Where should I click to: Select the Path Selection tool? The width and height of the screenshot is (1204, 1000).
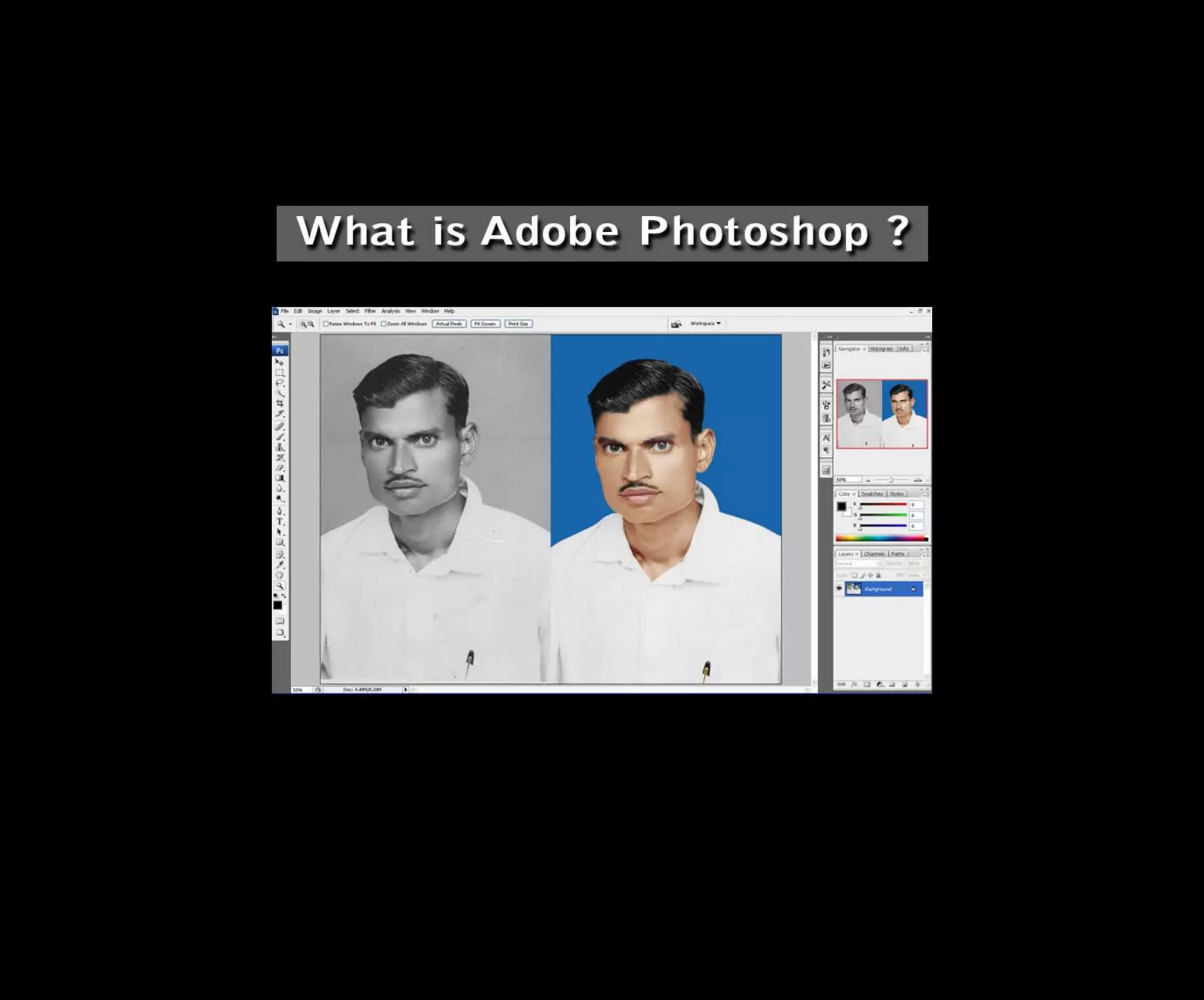pos(280,531)
